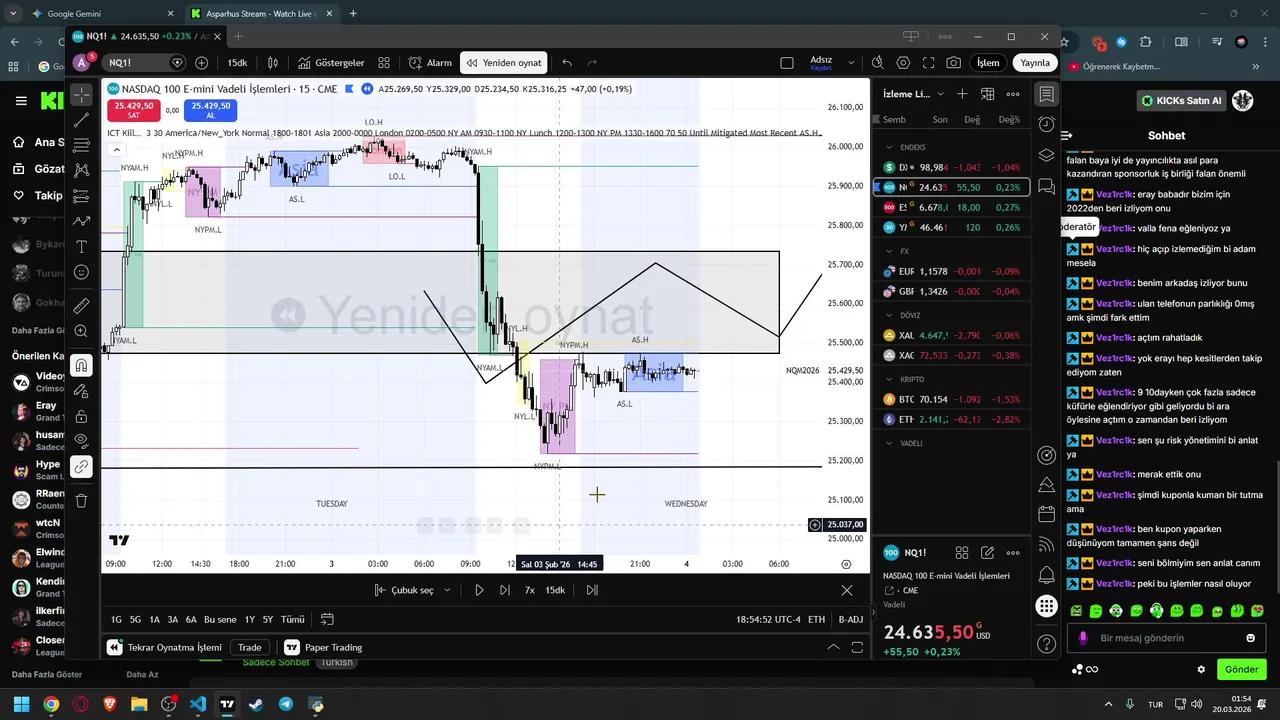Collapse the indicator legend arrow

click(116, 150)
